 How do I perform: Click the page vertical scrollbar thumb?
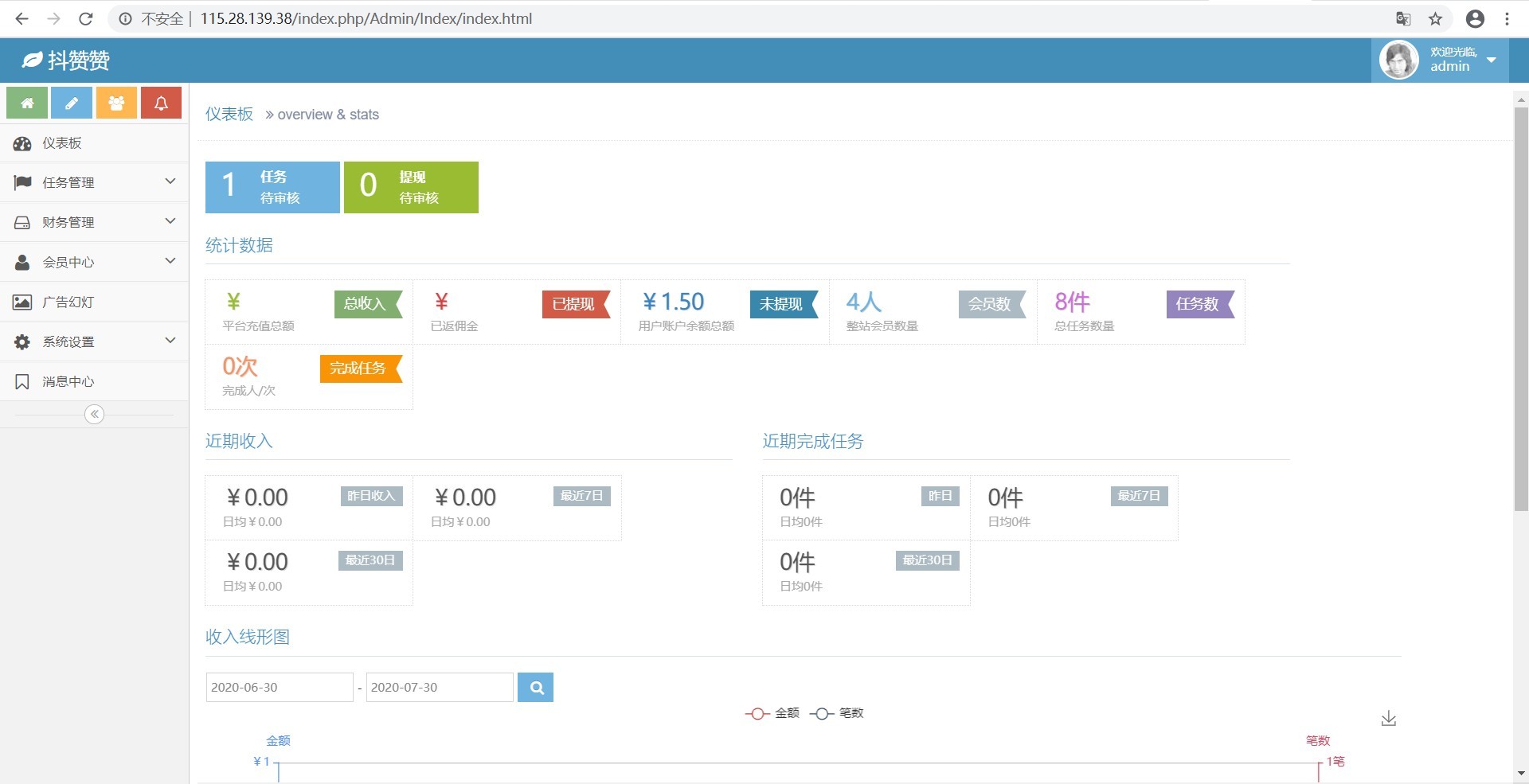pyautogui.click(x=1521, y=309)
